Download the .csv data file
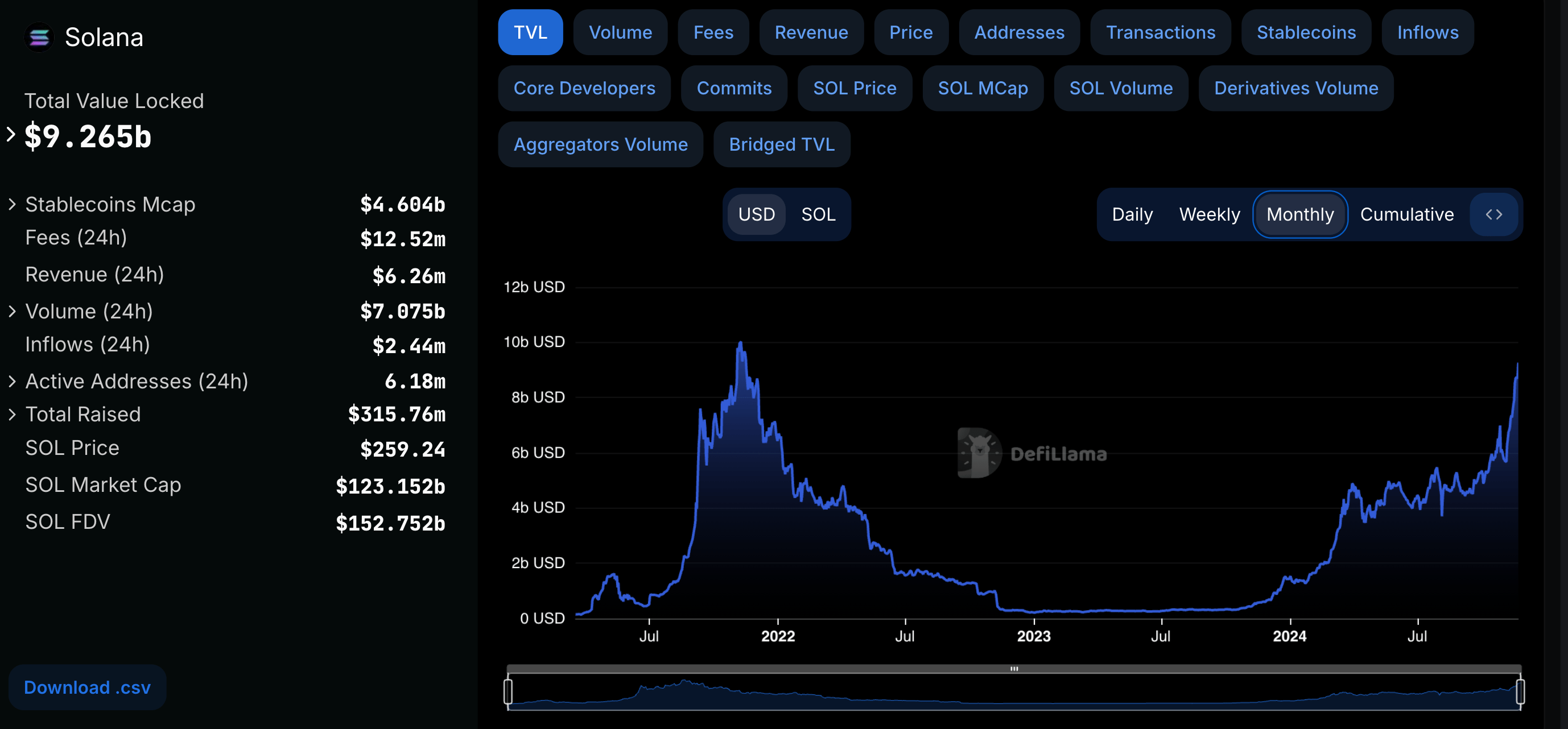The width and height of the screenshot is (1568, 729). tap(87, 687)
